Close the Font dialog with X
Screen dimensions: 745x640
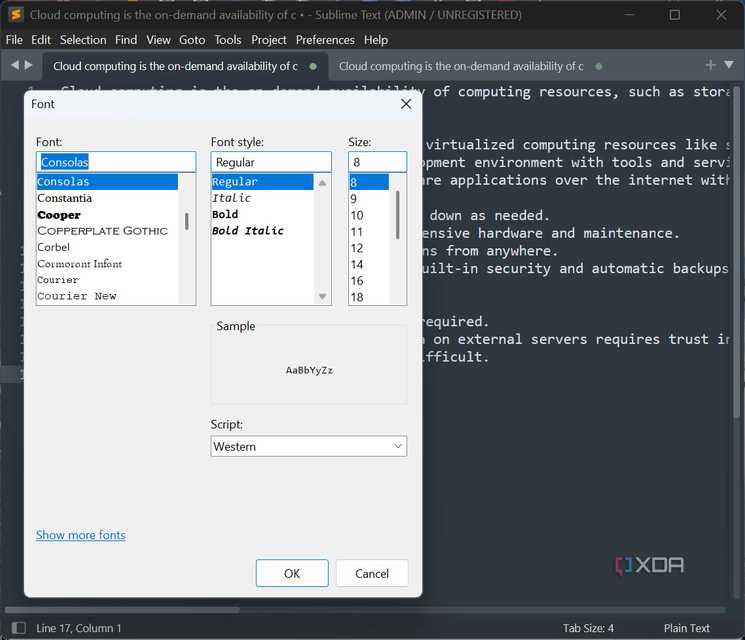[x=406, y=104]
